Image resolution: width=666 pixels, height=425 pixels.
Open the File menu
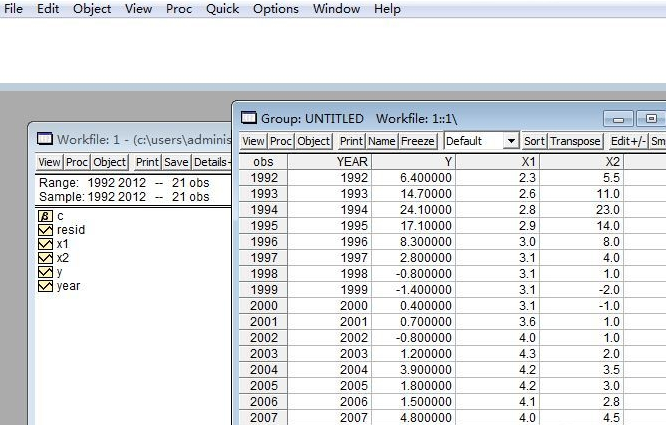click(13, 8)
